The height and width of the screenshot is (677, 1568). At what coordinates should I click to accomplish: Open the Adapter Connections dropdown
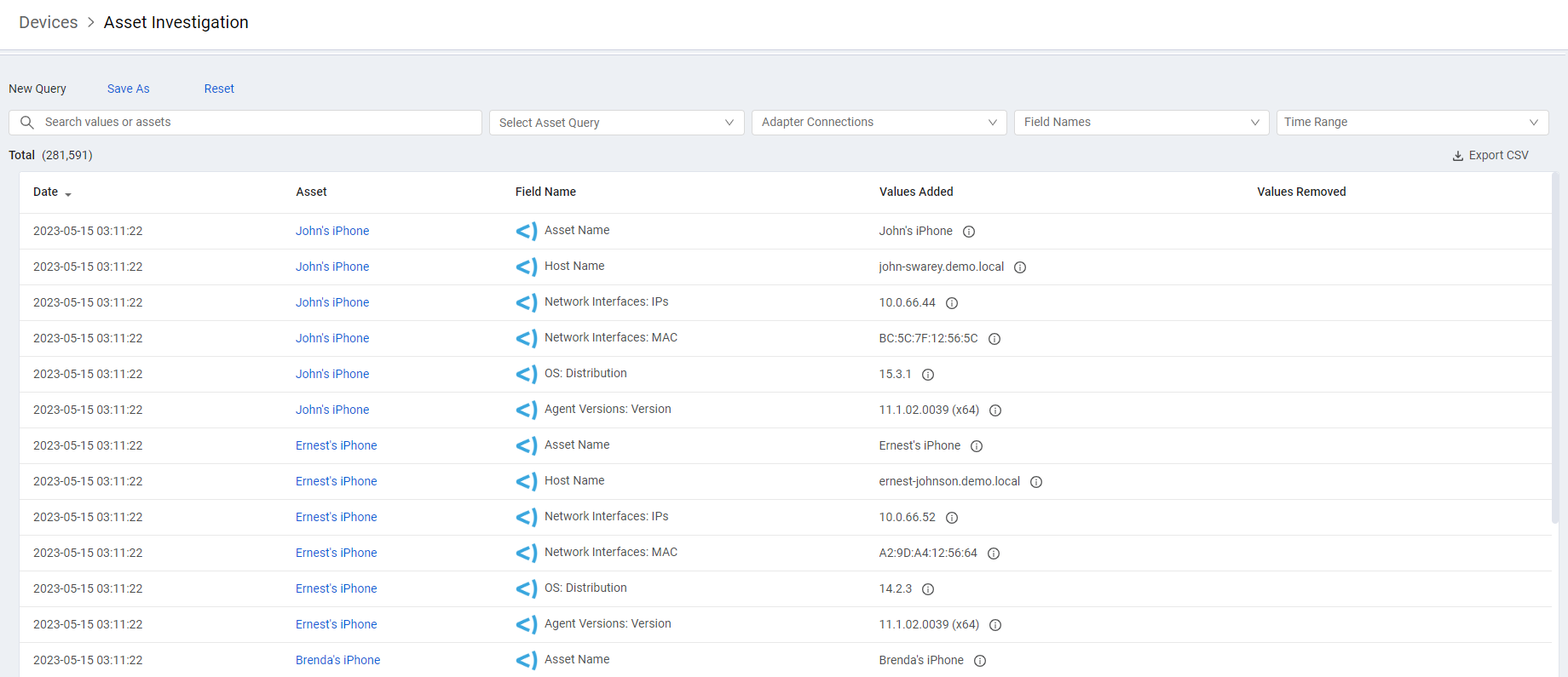(879, 123)
